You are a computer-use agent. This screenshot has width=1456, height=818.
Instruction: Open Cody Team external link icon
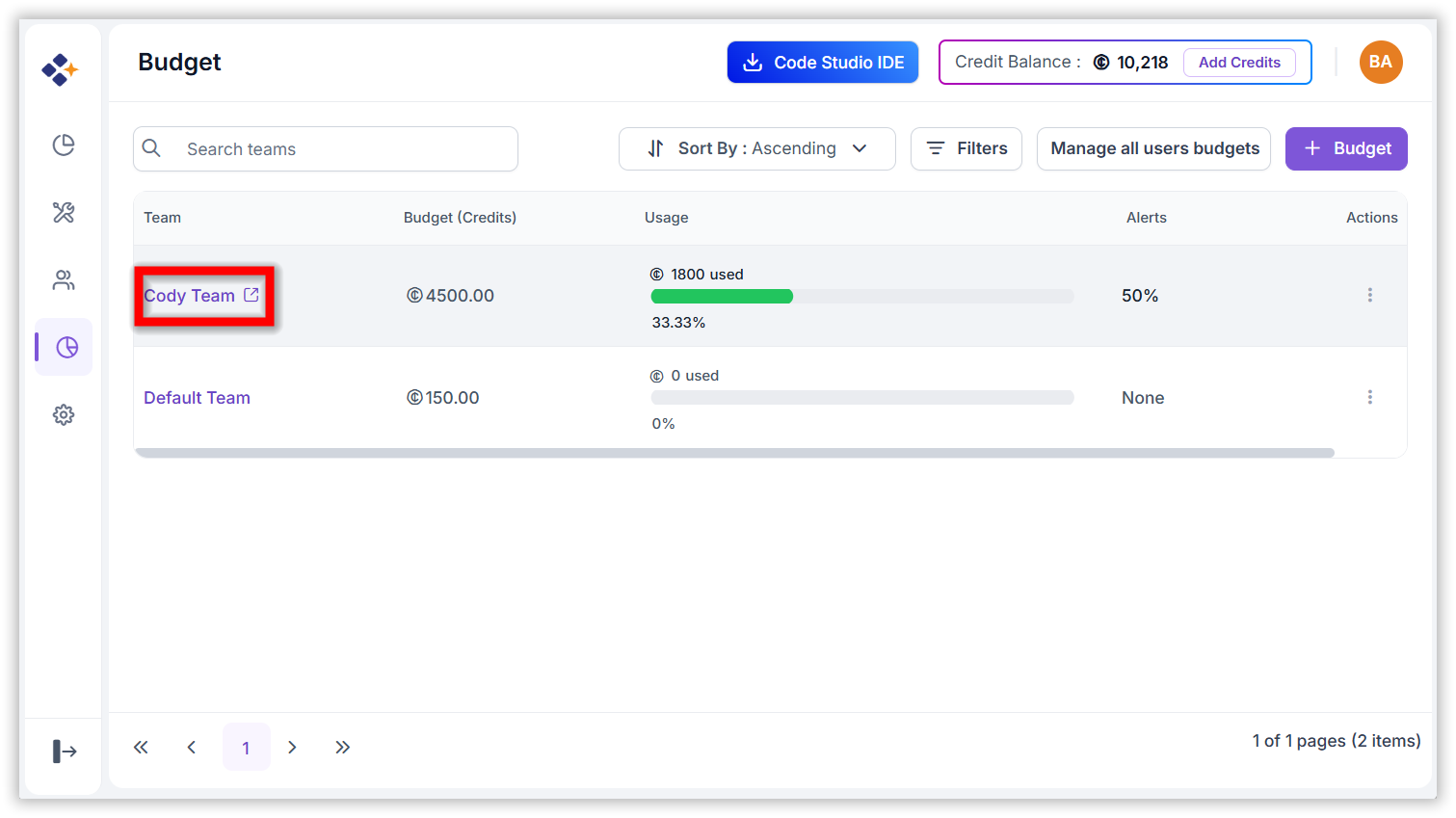point(251,295)
